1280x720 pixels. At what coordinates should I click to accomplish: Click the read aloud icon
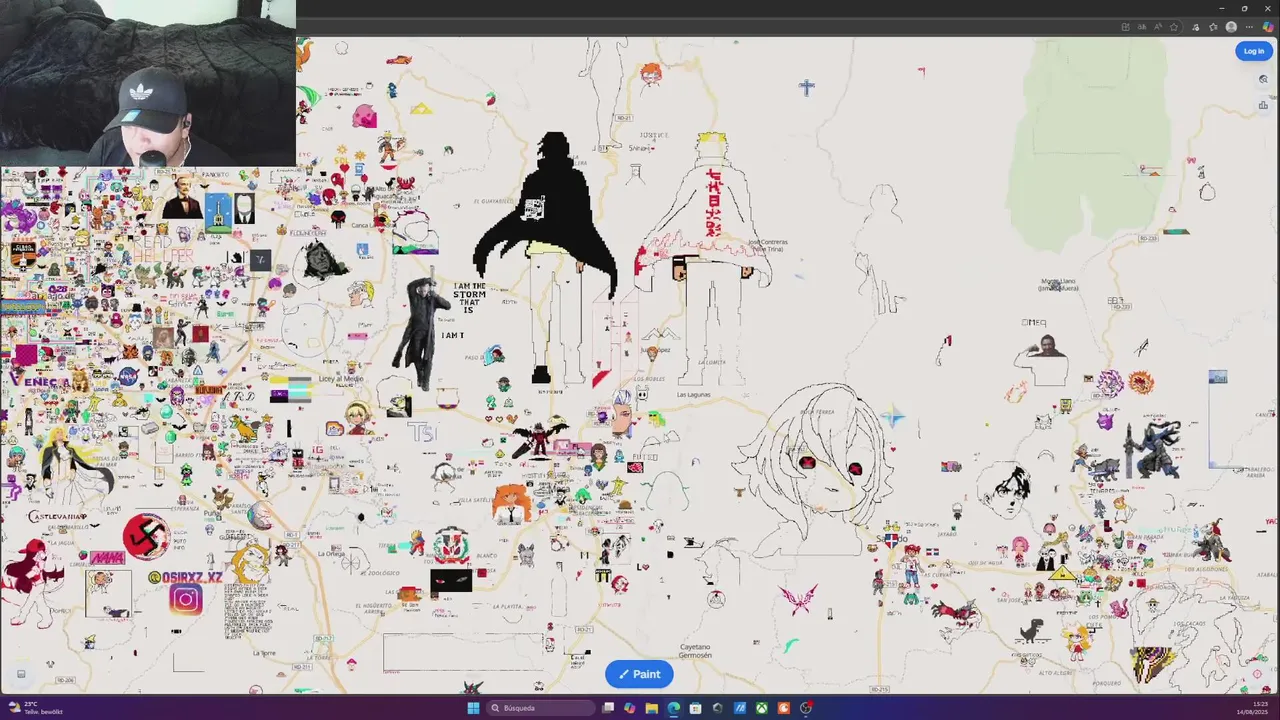[x=1158, y=27]
